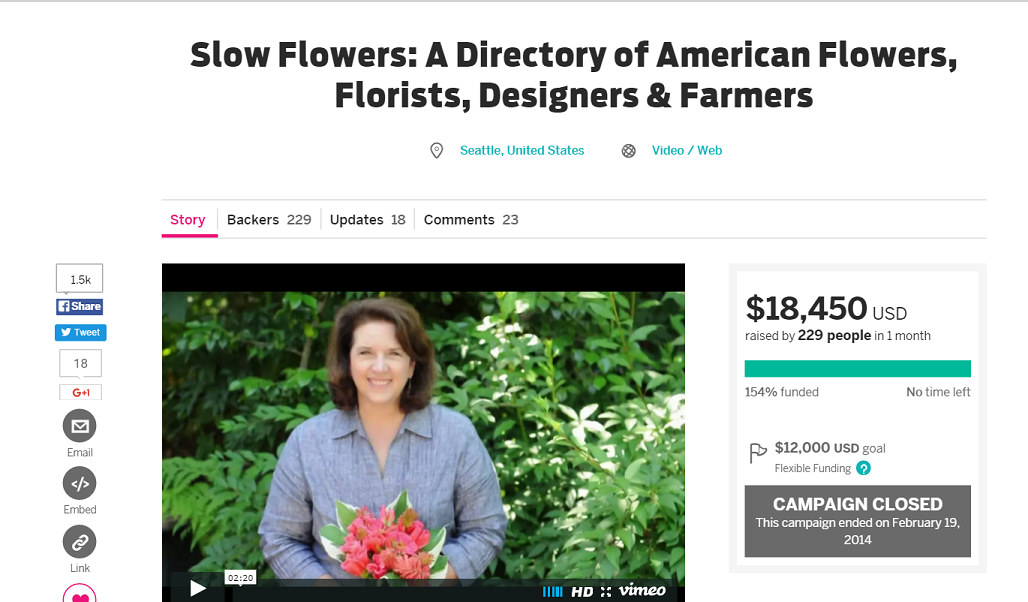Open the Video / Web category link

tap(686, 150)
